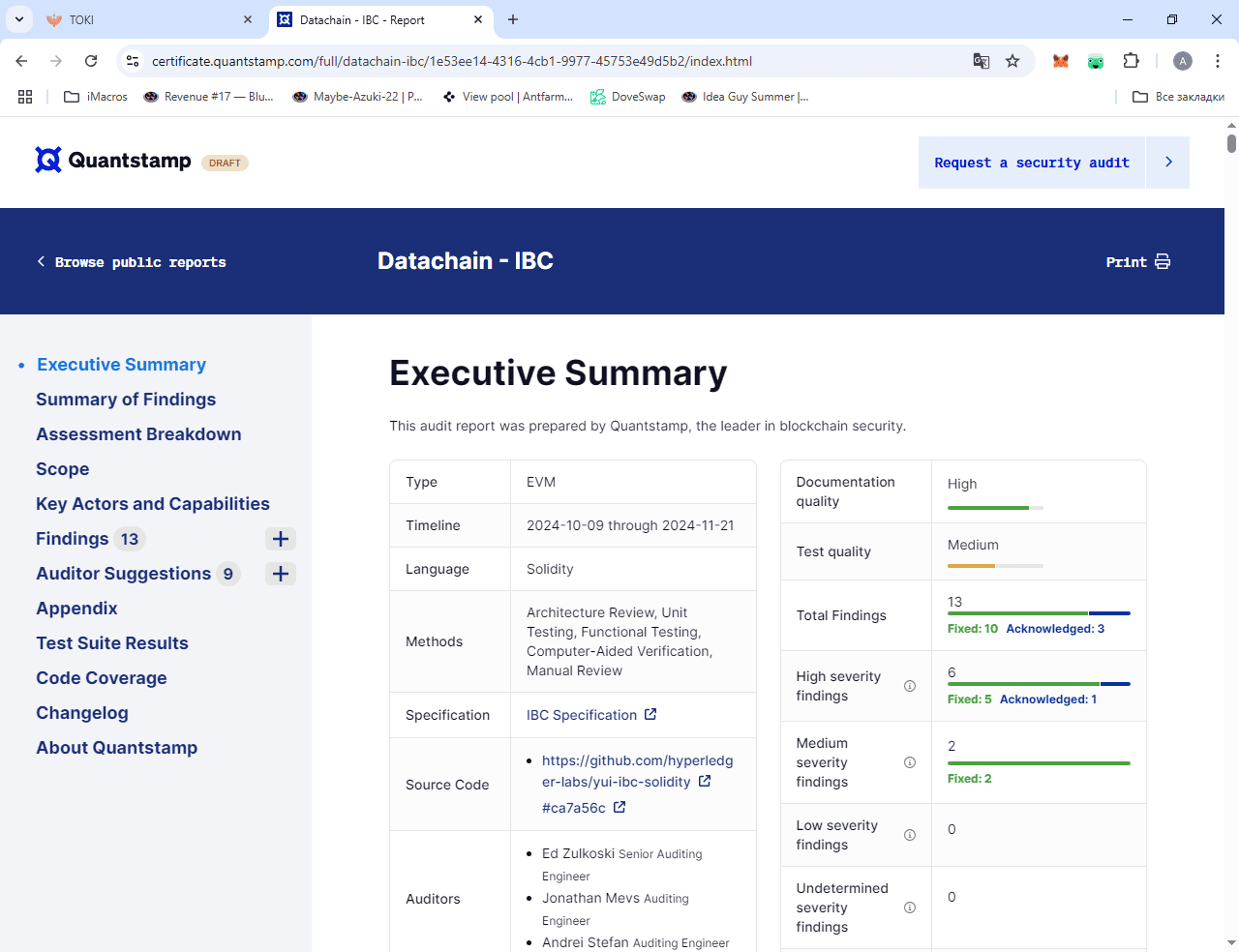The image size is (1239, 952).
Task: Open the translate page icon
Action: (x=982, y=61)
